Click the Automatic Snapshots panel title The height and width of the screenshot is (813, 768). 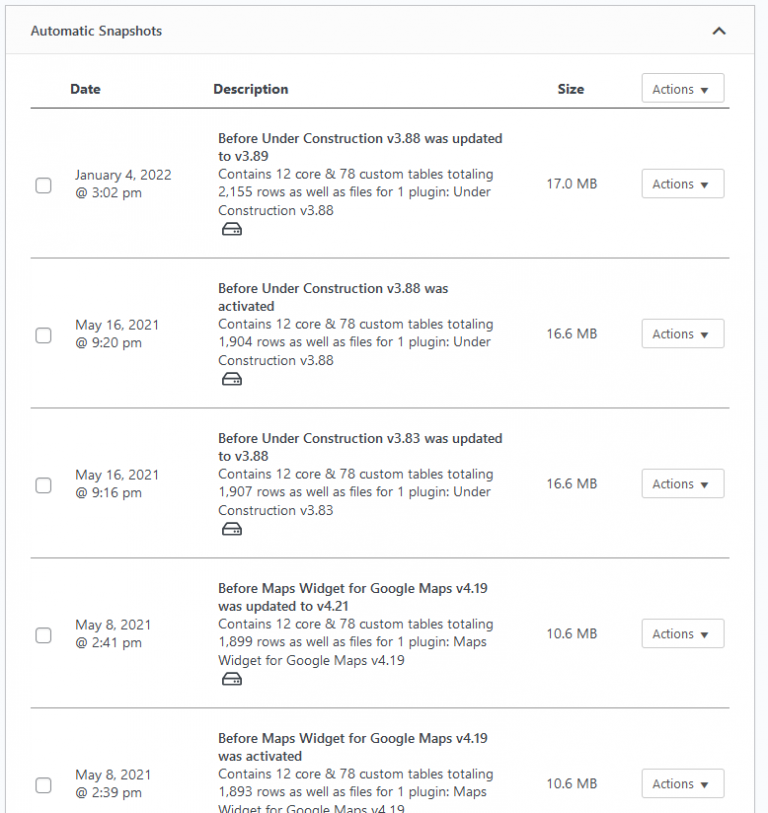point(96,31)
